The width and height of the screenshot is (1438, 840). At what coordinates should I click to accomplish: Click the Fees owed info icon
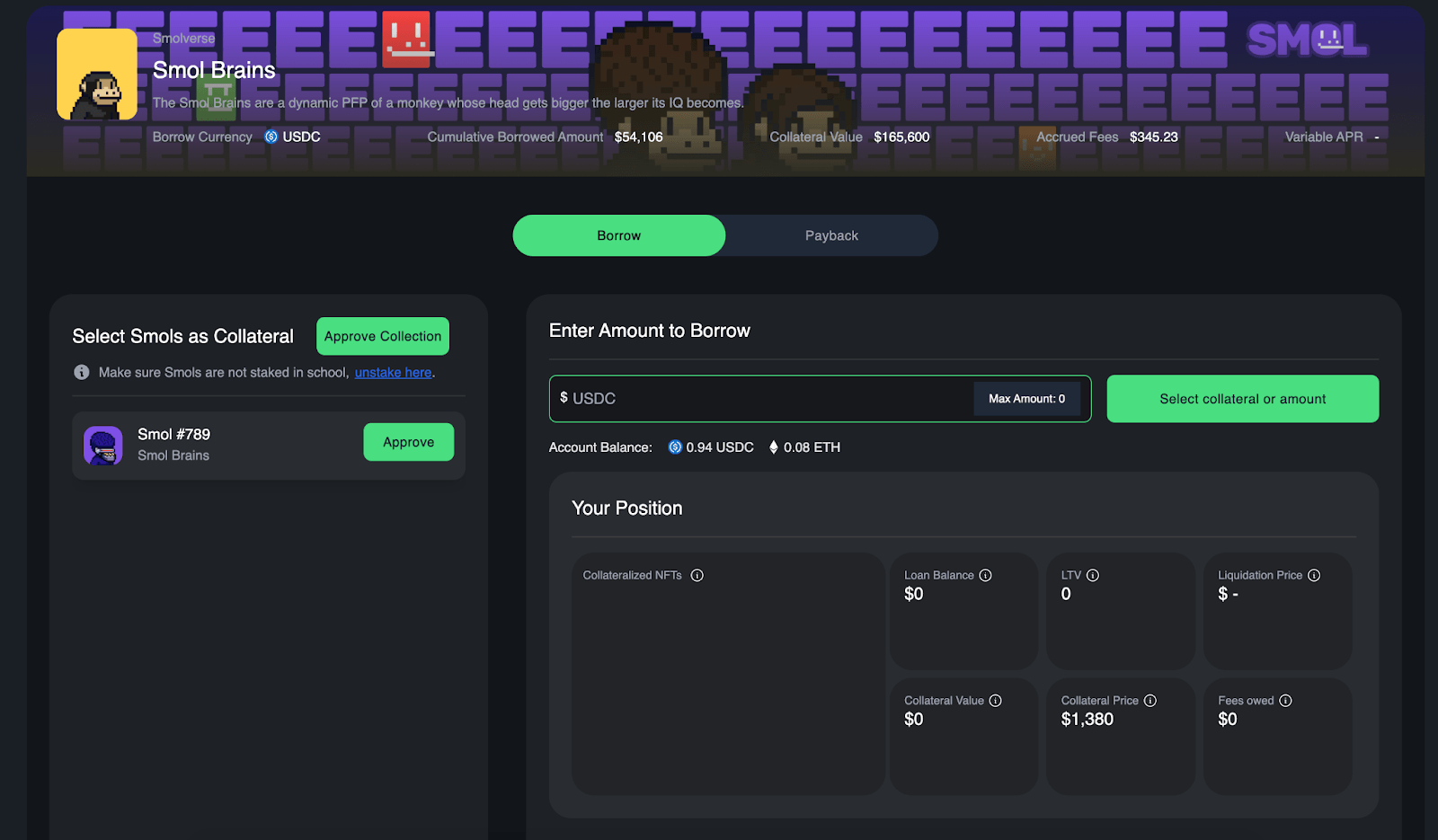[1285, 701]
